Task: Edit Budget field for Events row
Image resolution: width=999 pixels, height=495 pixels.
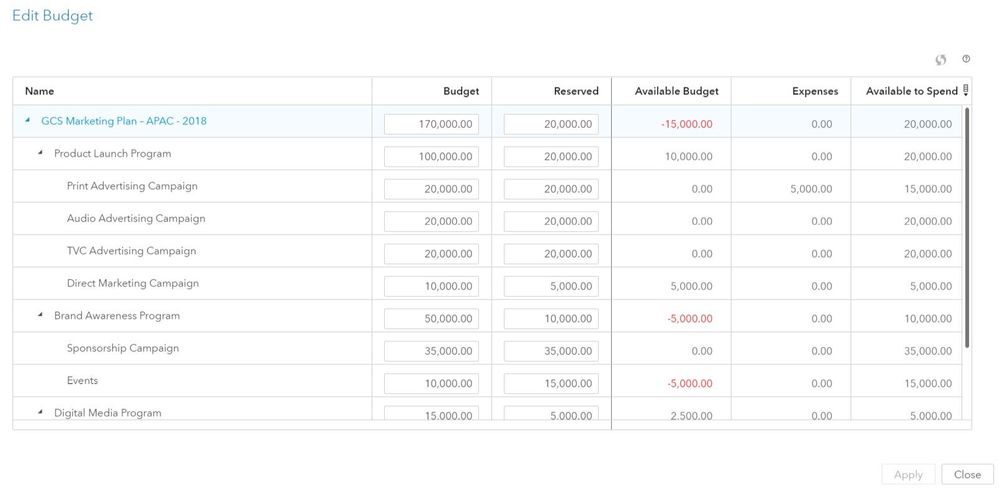Action: click(431, 384)
